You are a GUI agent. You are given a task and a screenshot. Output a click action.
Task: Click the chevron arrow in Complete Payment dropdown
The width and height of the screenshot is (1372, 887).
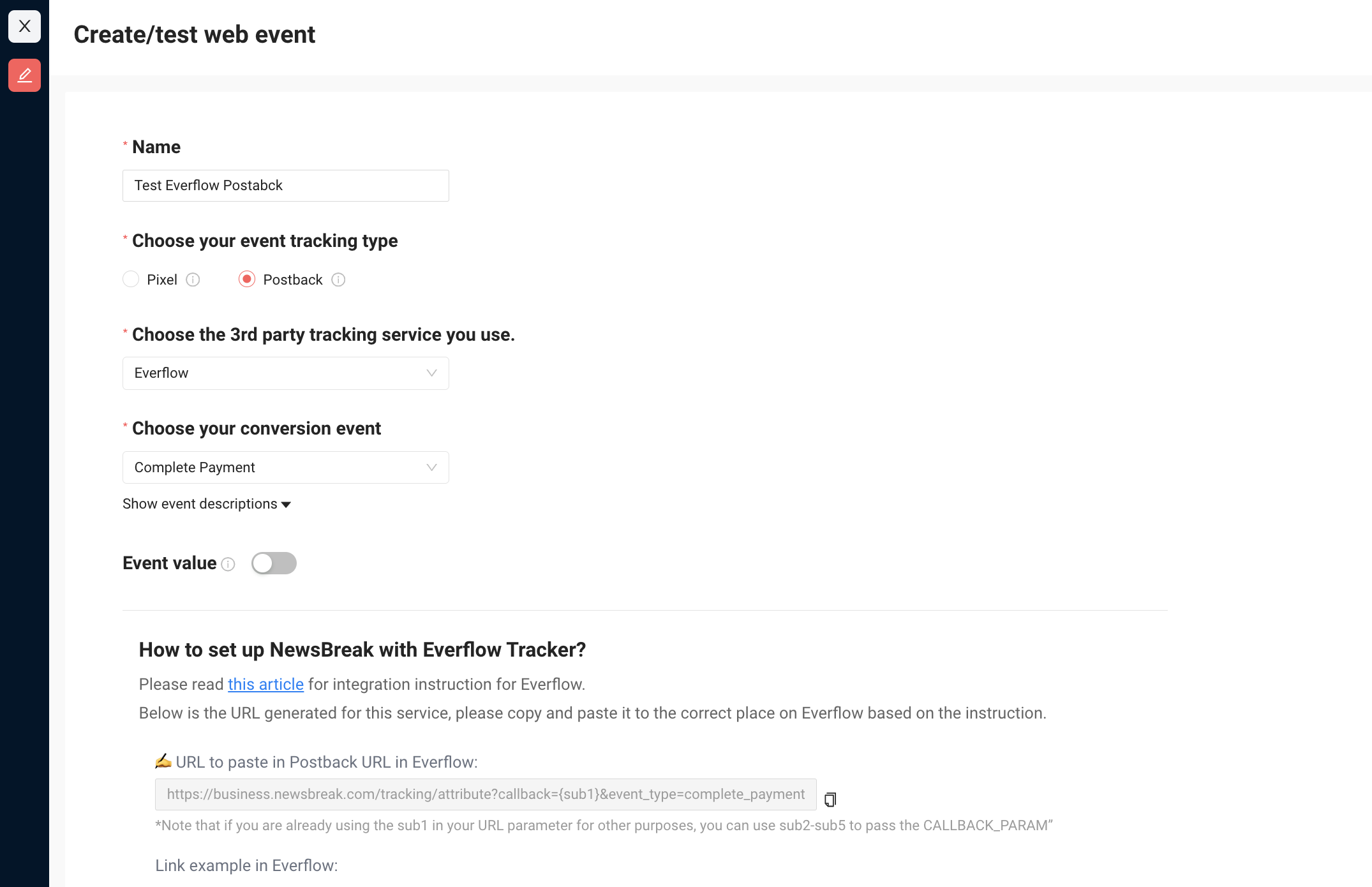click(431, 468)
